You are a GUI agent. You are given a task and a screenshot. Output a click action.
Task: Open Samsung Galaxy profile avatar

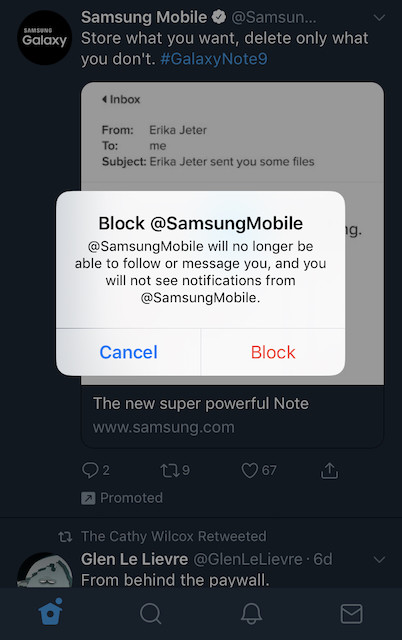coord(44,38)
